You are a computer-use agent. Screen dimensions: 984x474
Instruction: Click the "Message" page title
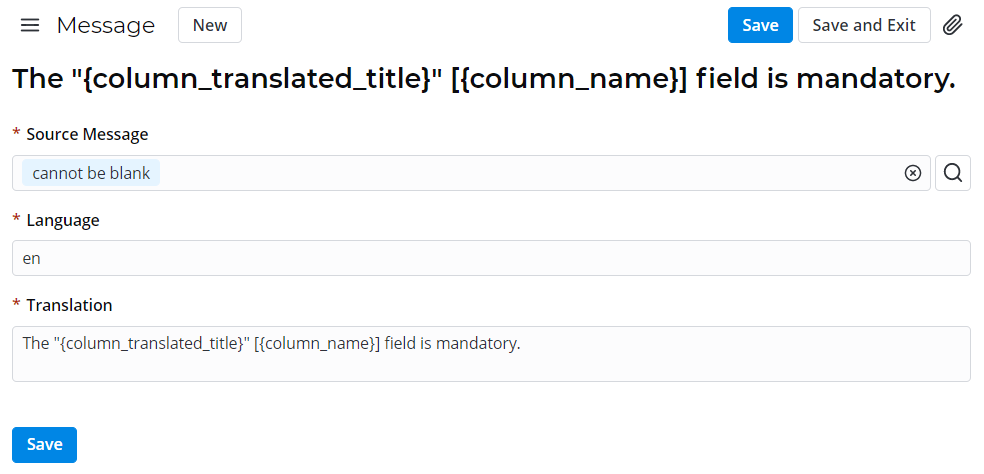tap(106, 25)
